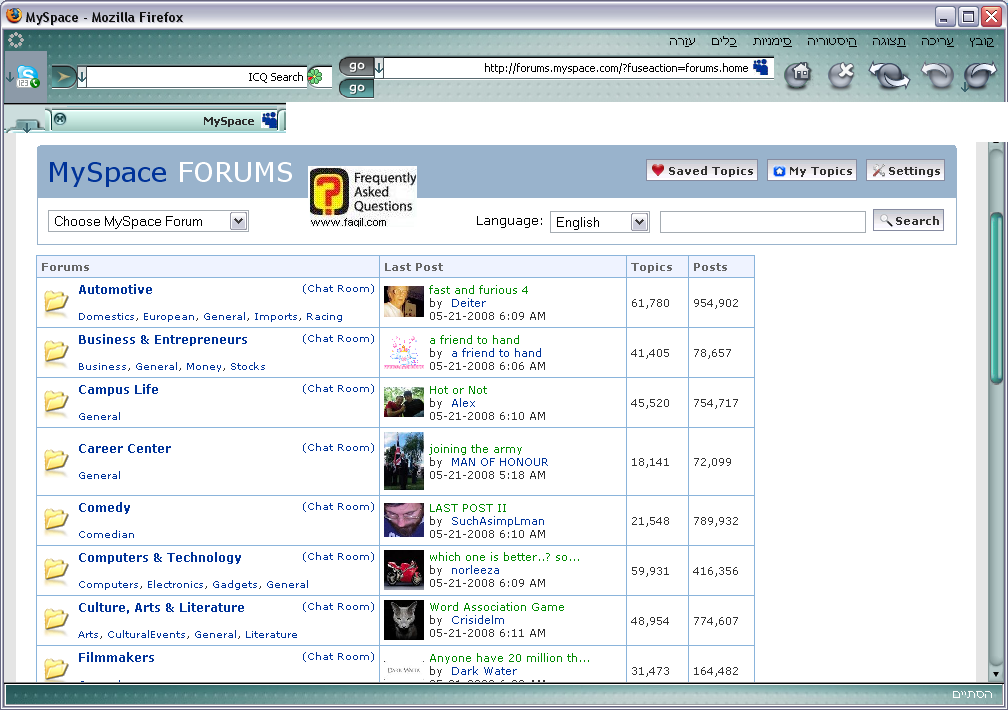Click the FAQ question mark logo

(328, 192)
